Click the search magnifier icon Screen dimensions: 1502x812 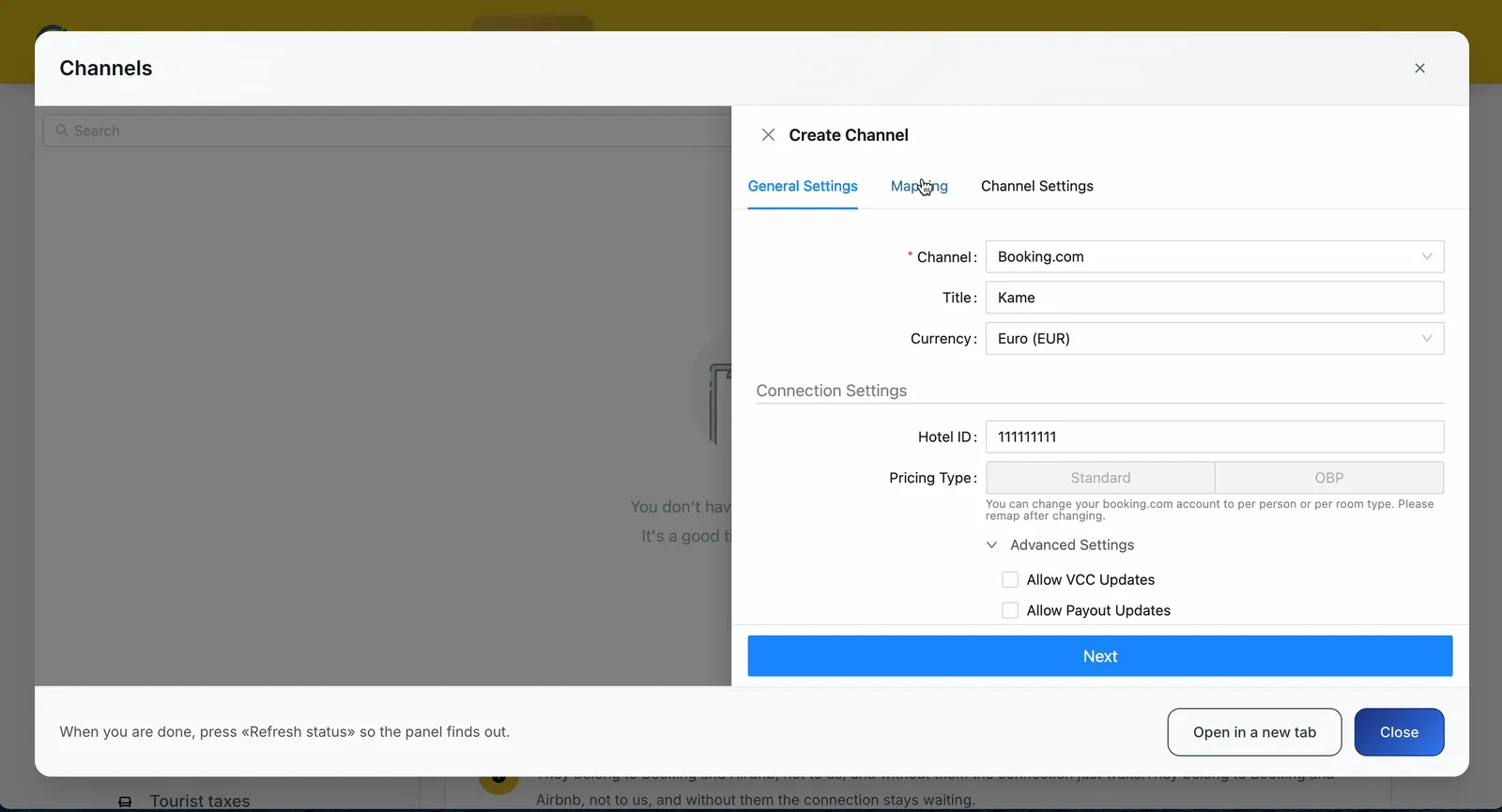tap(62, 130)
